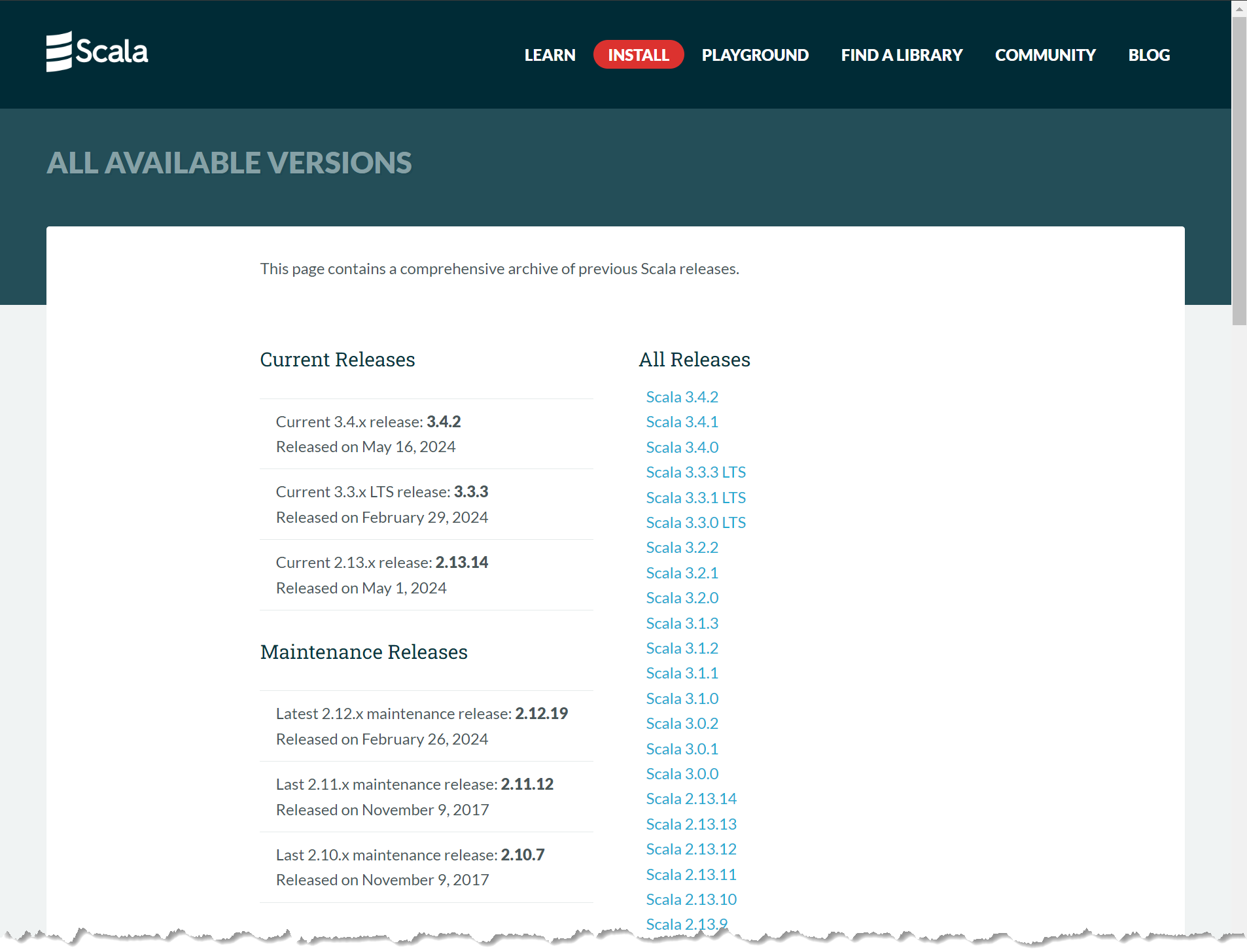1247x952 pixels.
Task: Open the Scala 3.1.1 release link
Action: 682,673
